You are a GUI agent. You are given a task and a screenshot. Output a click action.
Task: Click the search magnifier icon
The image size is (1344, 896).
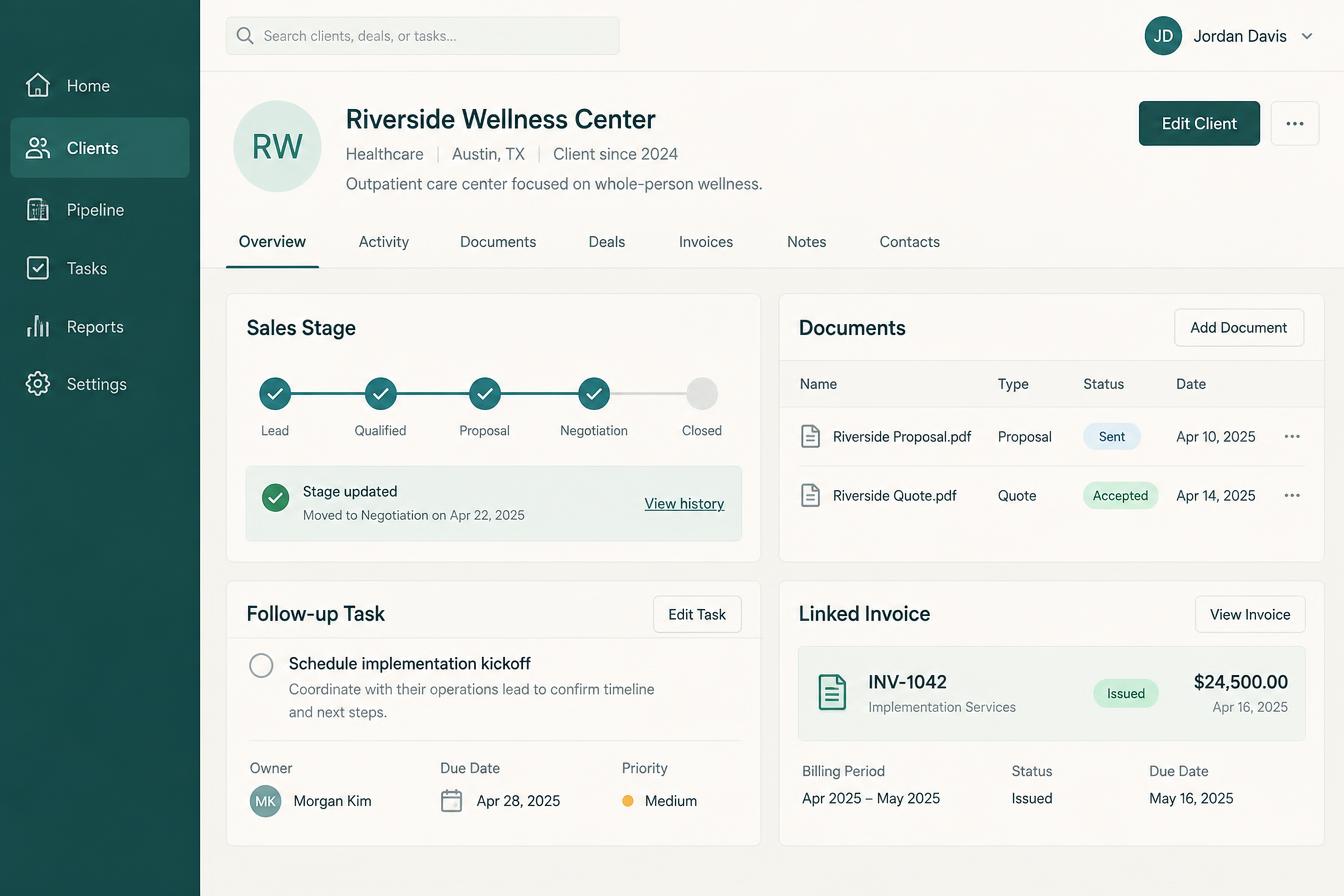coord(245,36)
